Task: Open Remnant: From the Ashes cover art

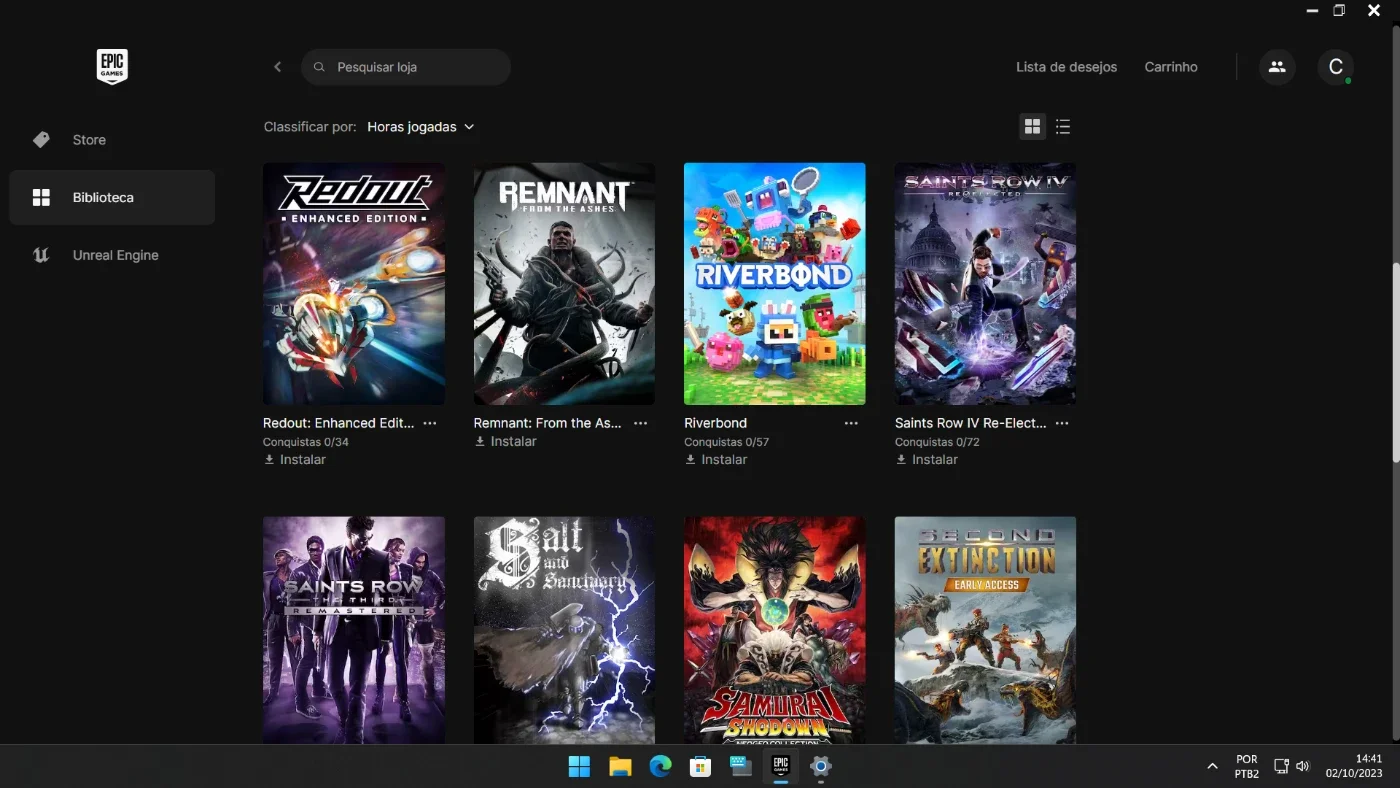Action: [564, 284]
